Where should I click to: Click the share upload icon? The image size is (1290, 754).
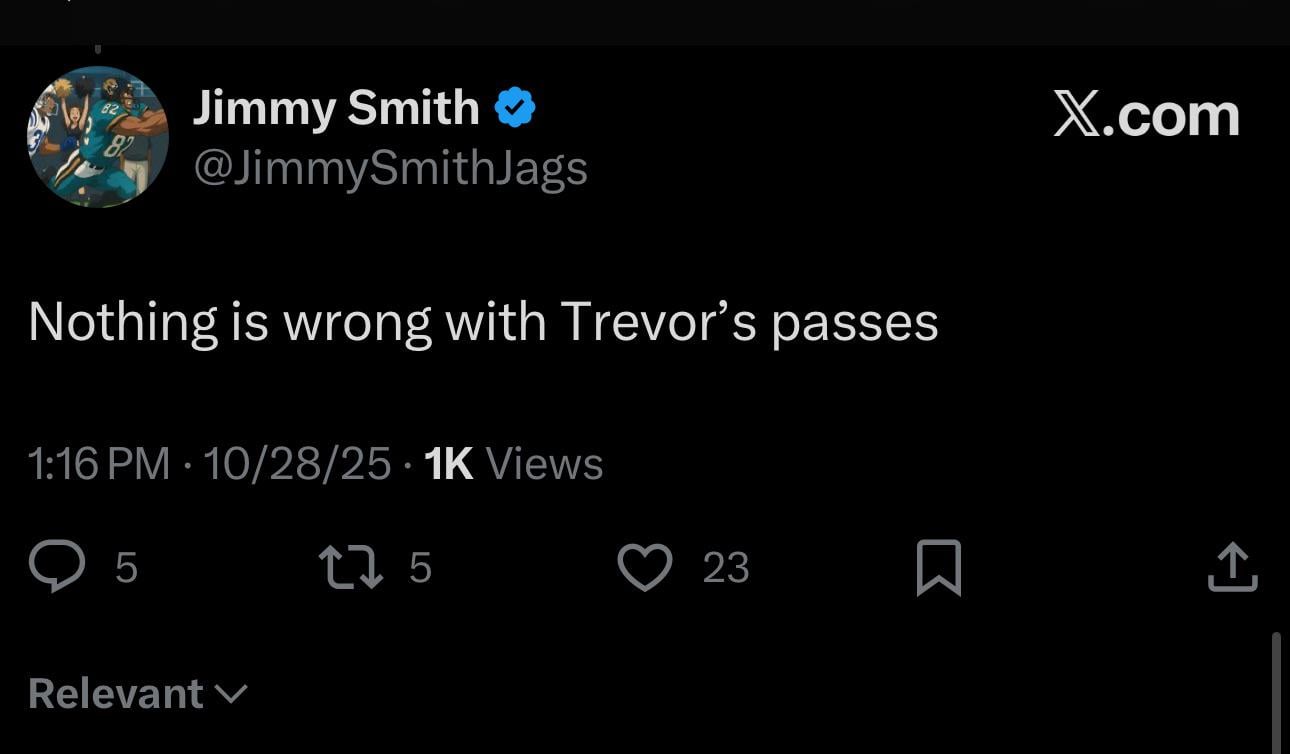tap(1231, 567)
